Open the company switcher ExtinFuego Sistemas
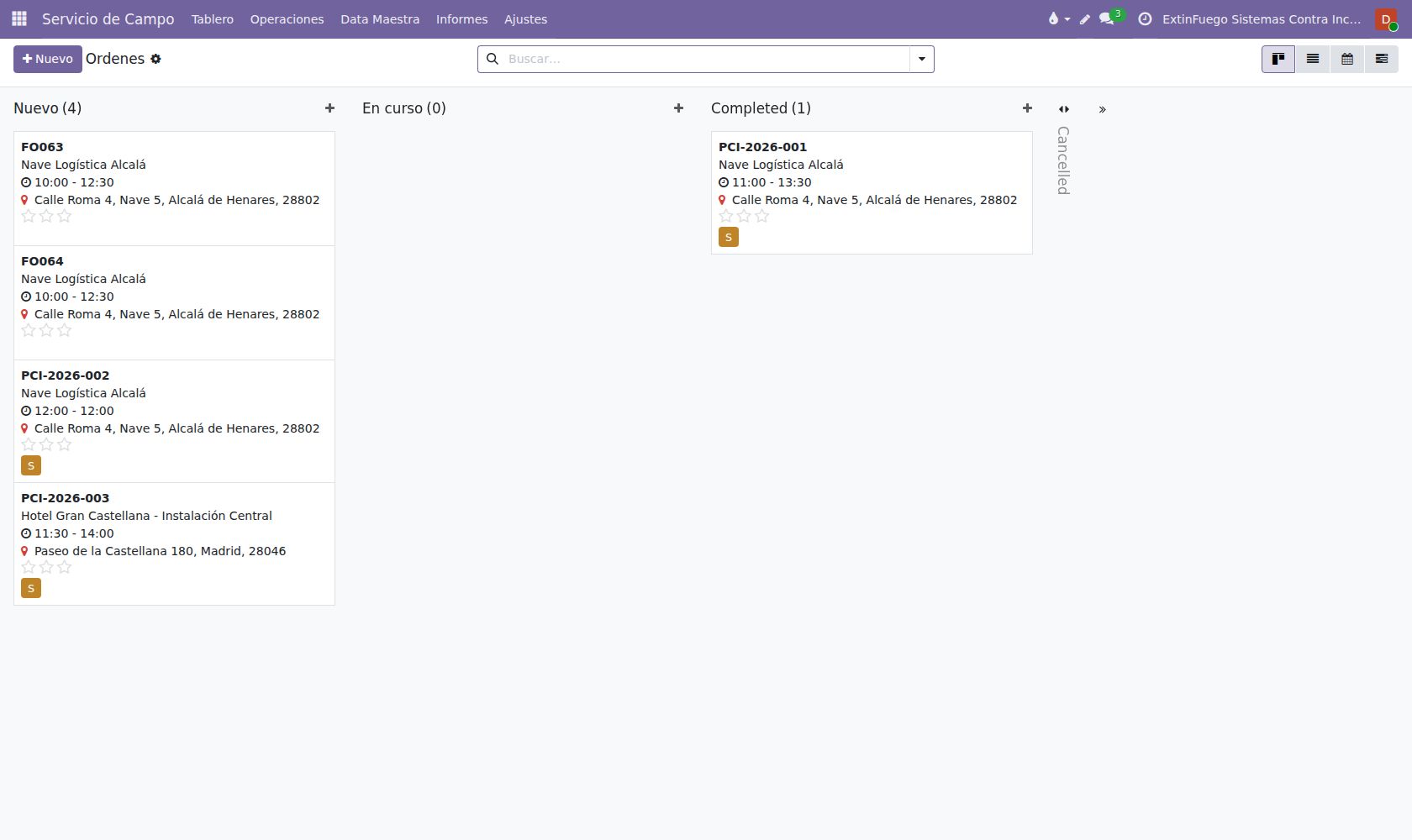This screenshot has height=840, width=1412. pyautogui.click(x=1262, y=18)
